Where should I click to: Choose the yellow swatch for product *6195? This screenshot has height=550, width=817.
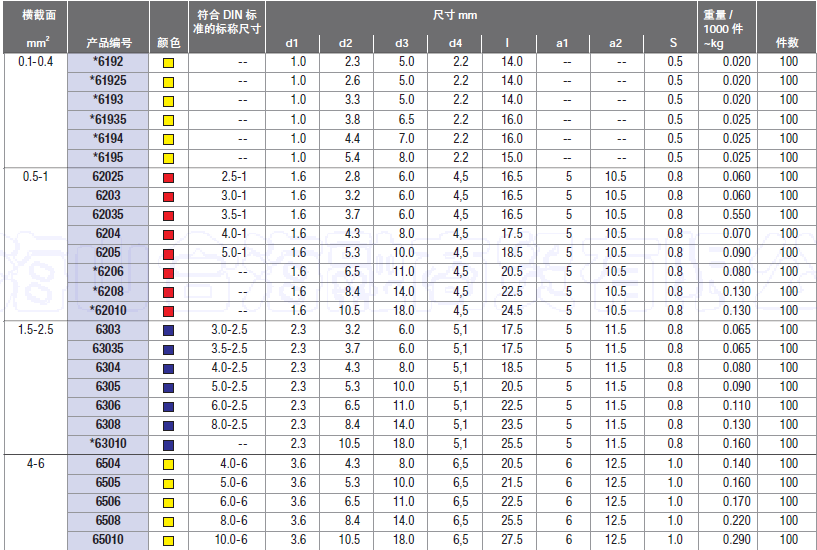[168, 158]
